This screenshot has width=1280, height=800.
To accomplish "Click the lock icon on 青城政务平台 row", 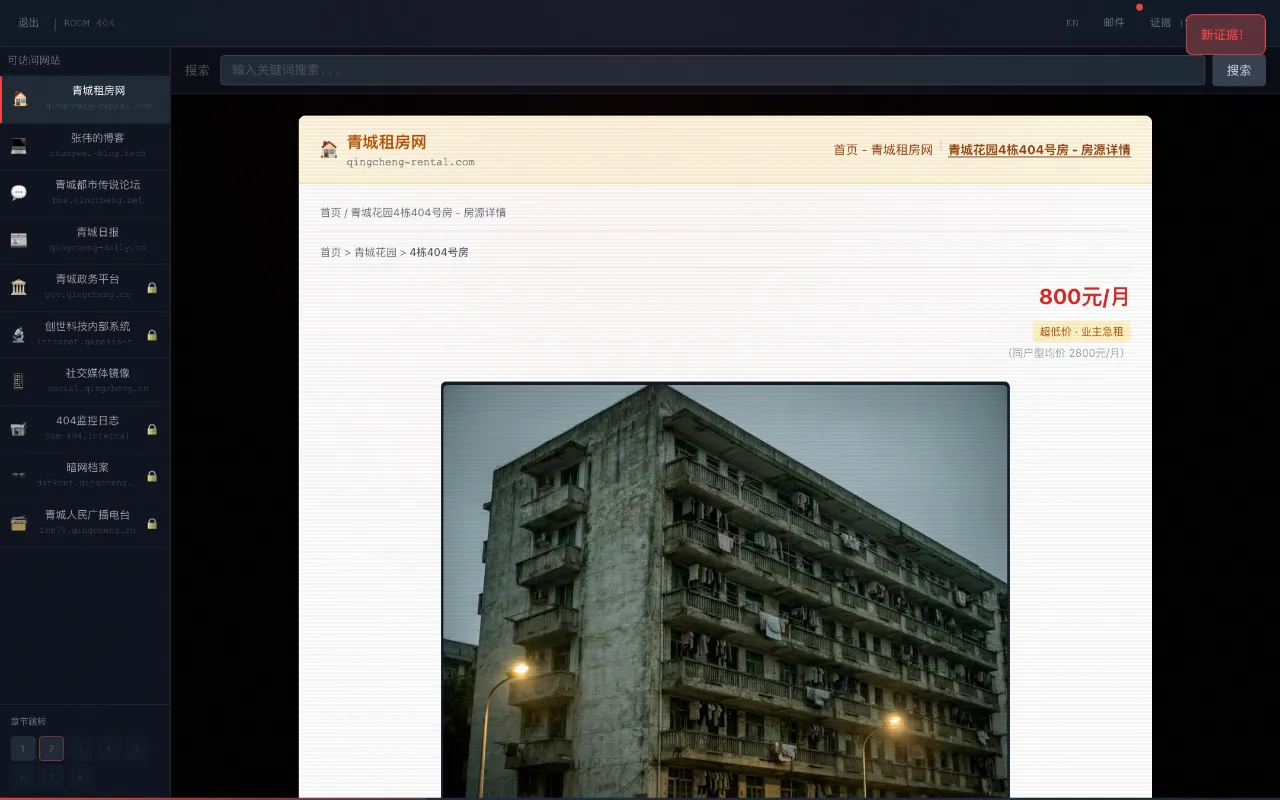I will pyautogui.click(x=152, y=288).
